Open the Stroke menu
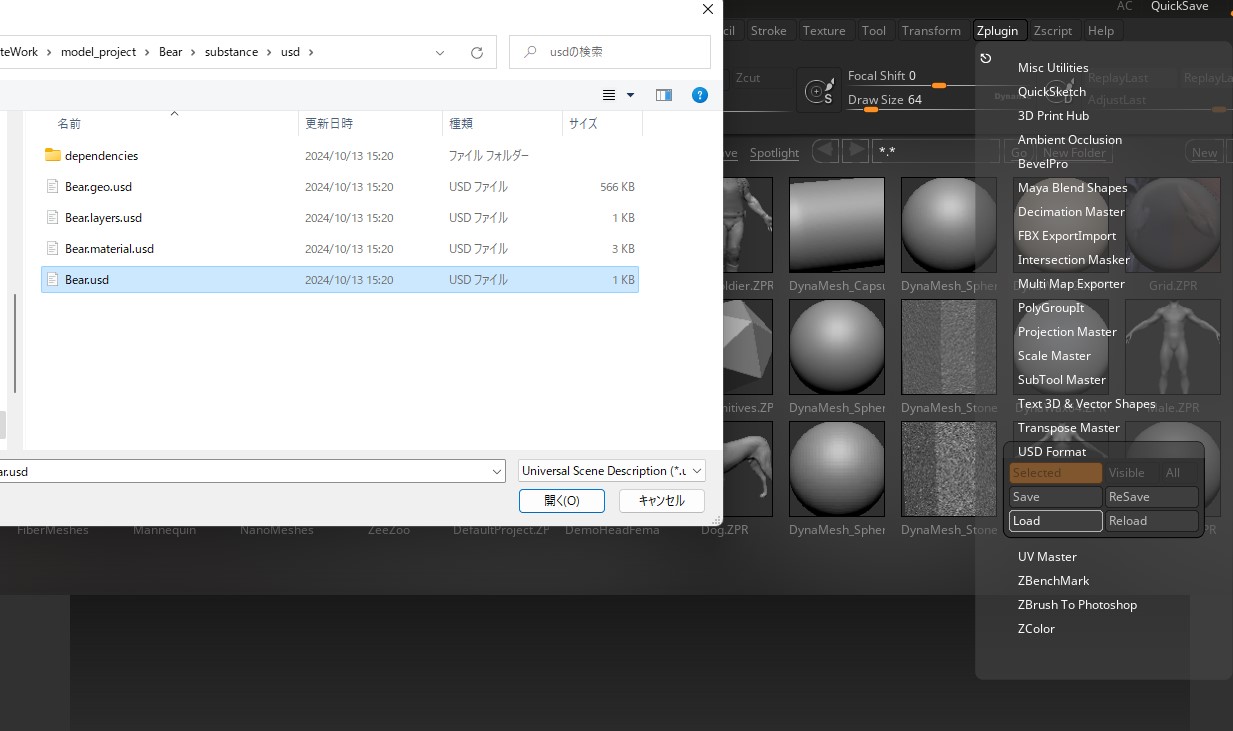This screenshot has height=731, width=1233. click(769, 31)
